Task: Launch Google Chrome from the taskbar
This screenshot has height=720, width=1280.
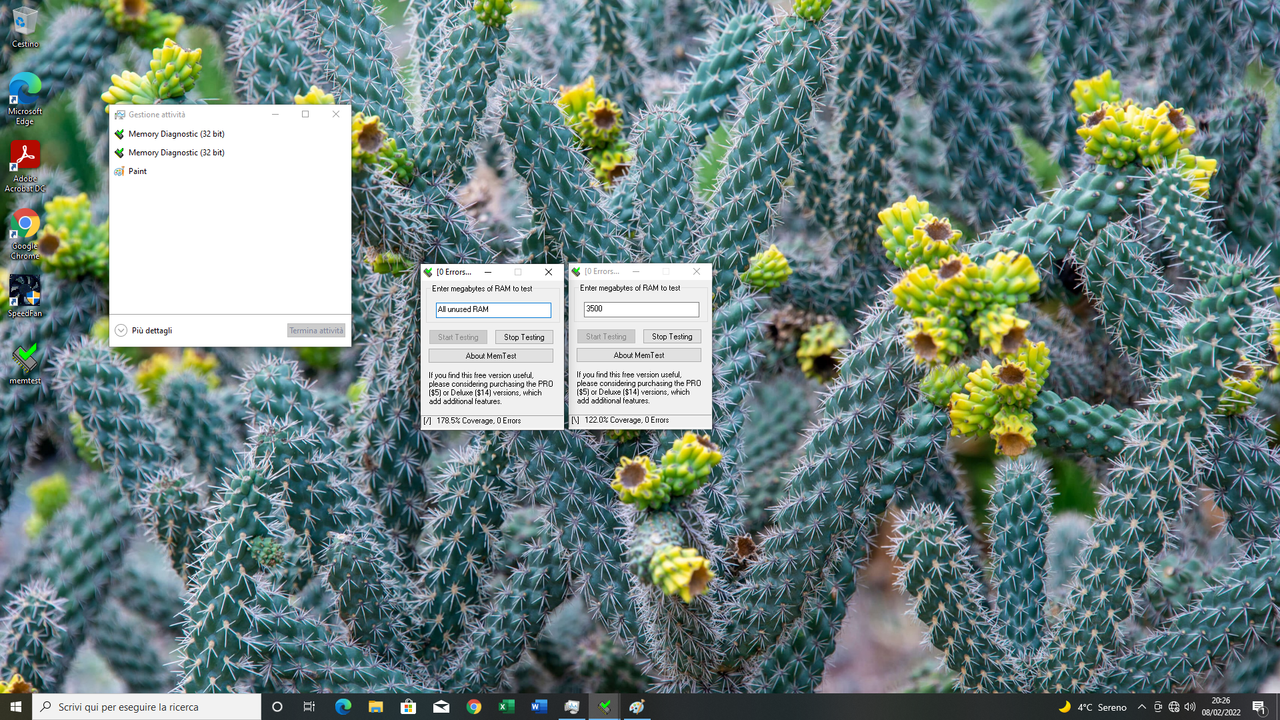Action: [473, 706]
